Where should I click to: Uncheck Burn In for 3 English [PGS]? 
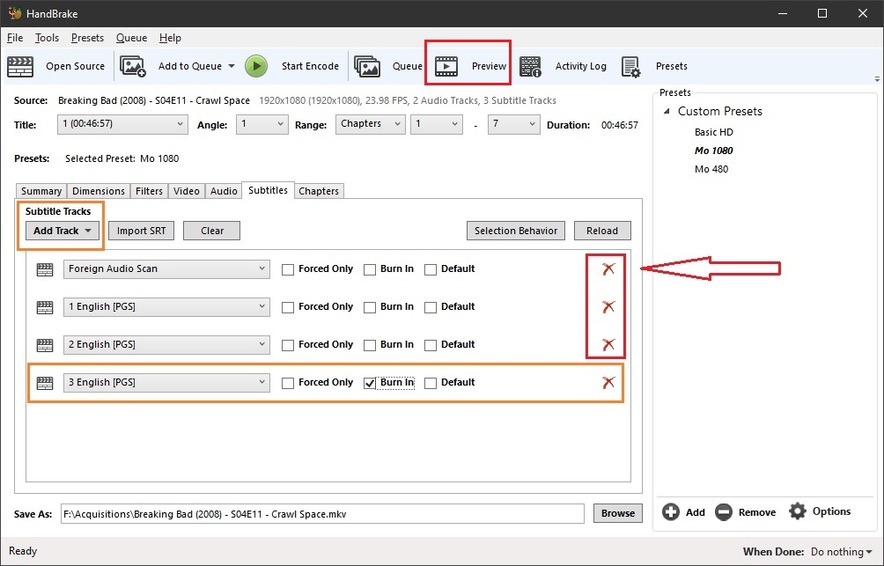(369, 383)
